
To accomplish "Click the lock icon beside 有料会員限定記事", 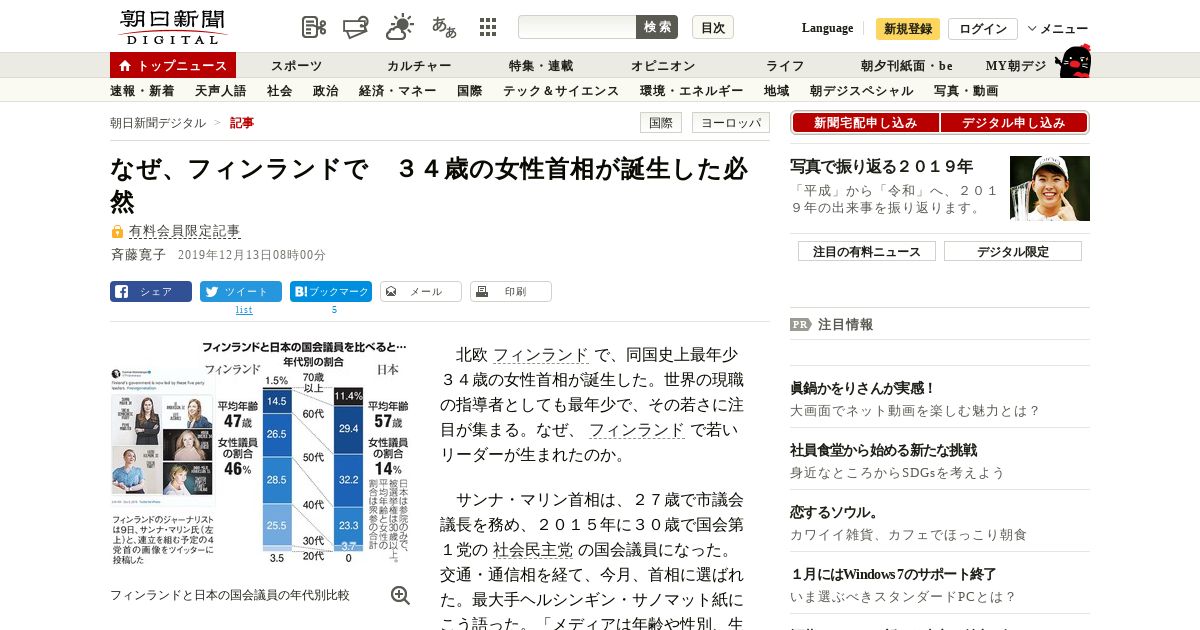I will click(x=117, y=232).
